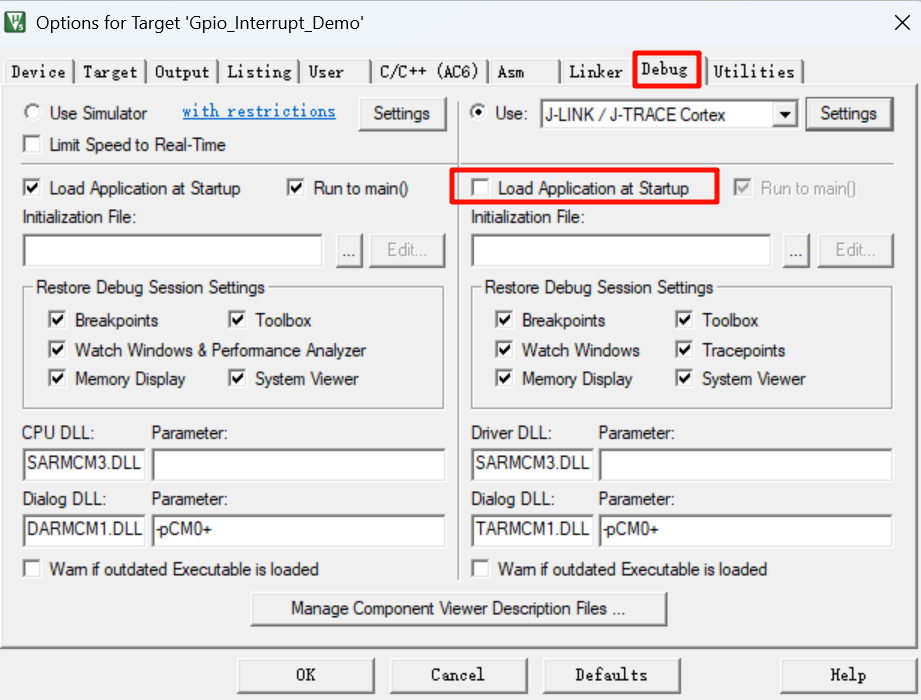This screenshot has height=700, width=921.
Task: Click the CPU DLL Parameter field
Action: (298, 464)
